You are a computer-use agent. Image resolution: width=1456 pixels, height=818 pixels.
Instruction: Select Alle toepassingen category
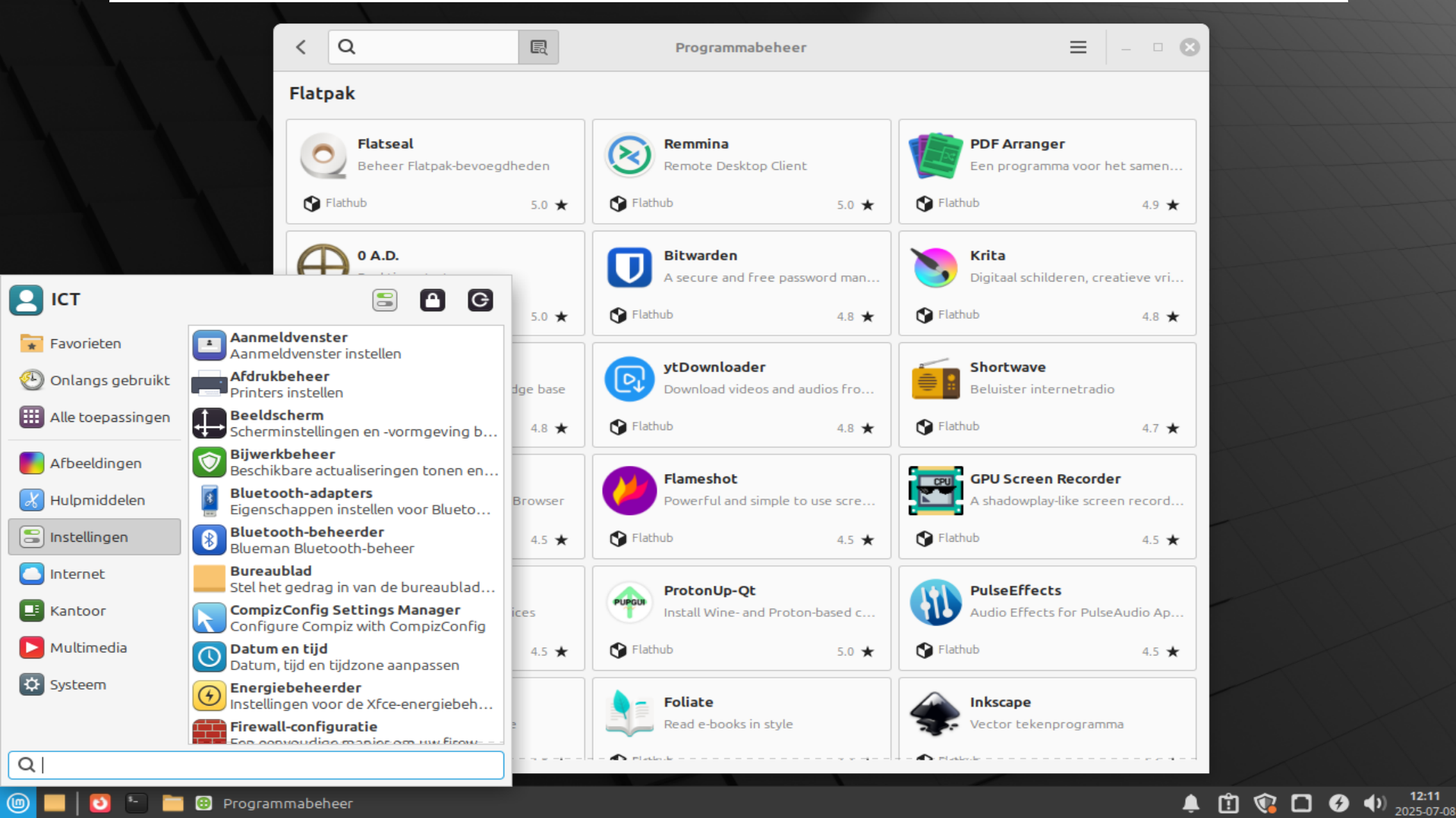click(x=95, y=417)
